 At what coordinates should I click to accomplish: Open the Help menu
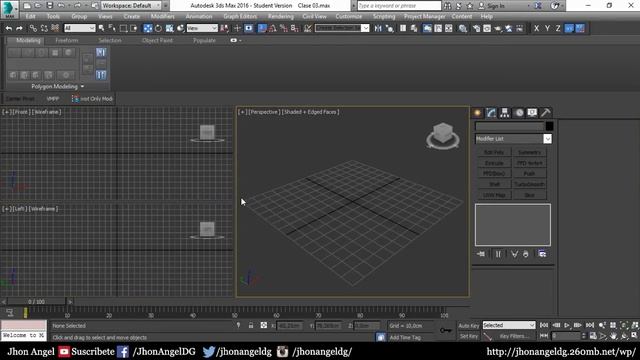coord(486,16)
